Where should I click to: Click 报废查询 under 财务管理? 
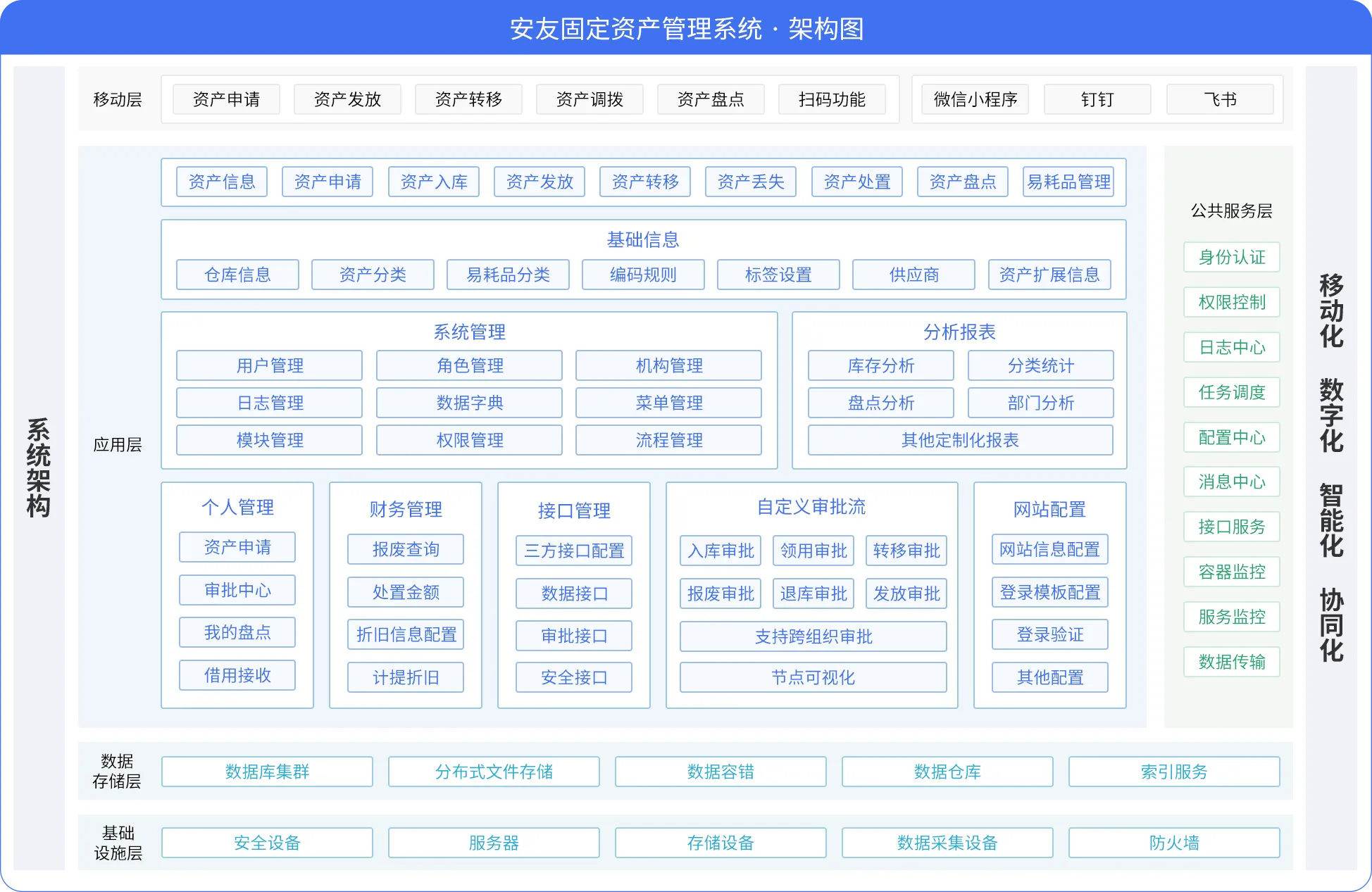click(406, 549)
